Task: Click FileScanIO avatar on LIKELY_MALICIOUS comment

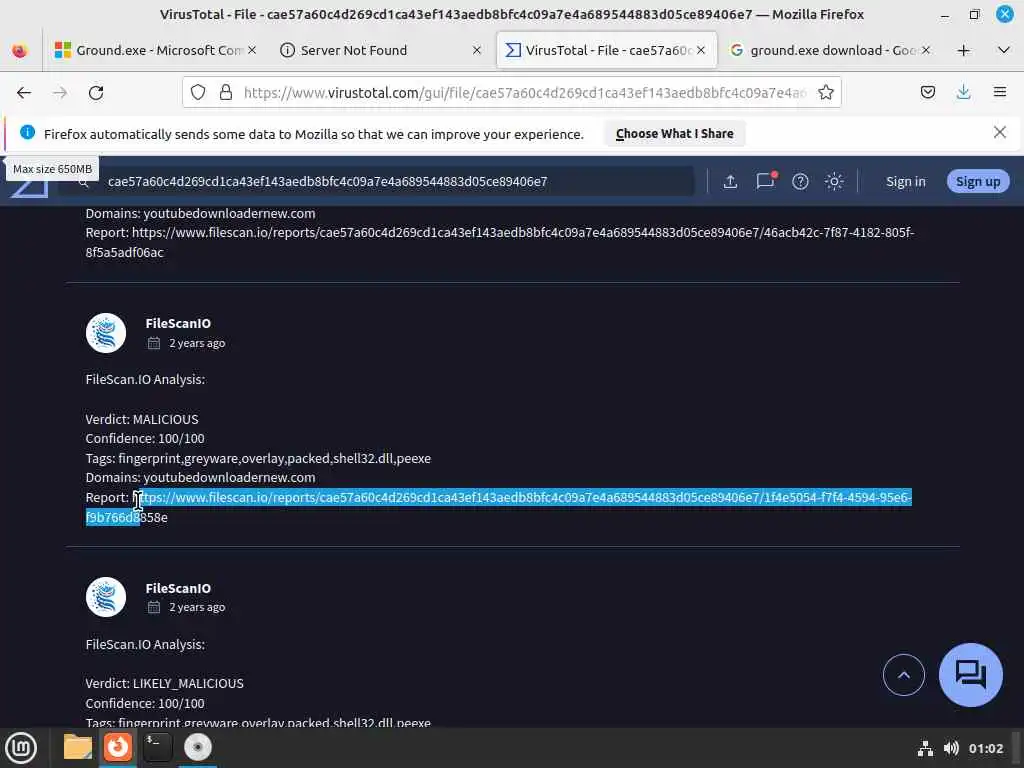Action: [106, 597]
